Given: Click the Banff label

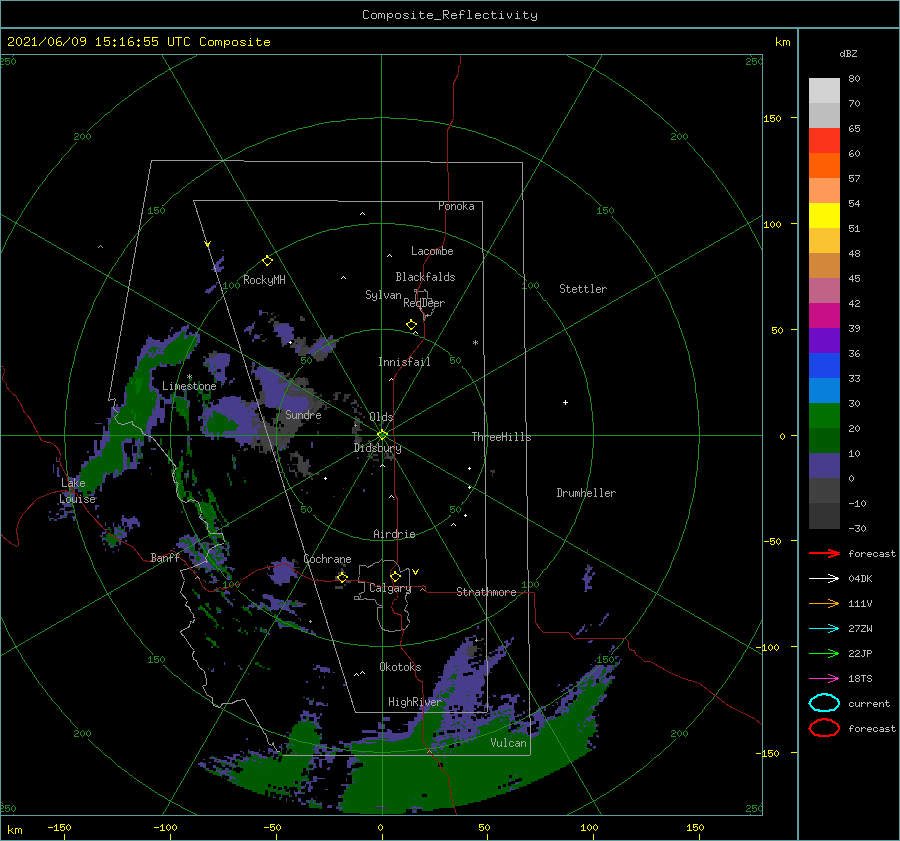Looking at the screenshot, I should (x=165, y=557).
